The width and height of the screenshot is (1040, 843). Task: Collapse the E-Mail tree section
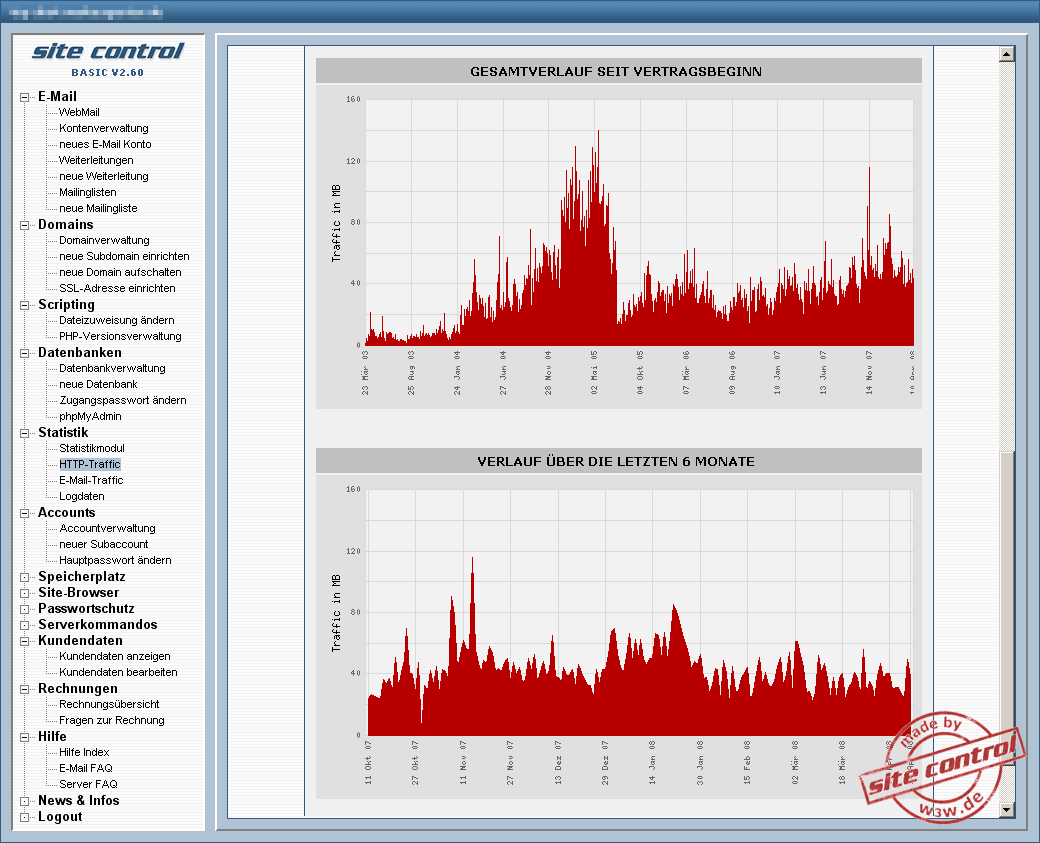coord(25,97)
